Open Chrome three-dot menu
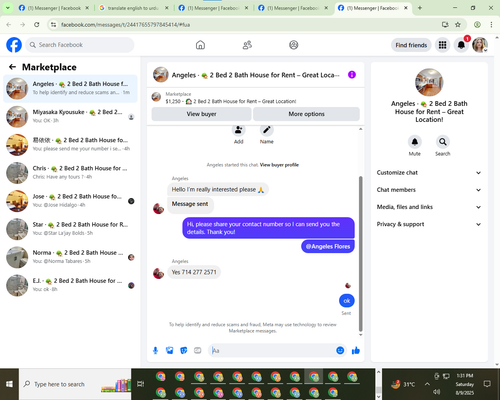 click(491, 24)
